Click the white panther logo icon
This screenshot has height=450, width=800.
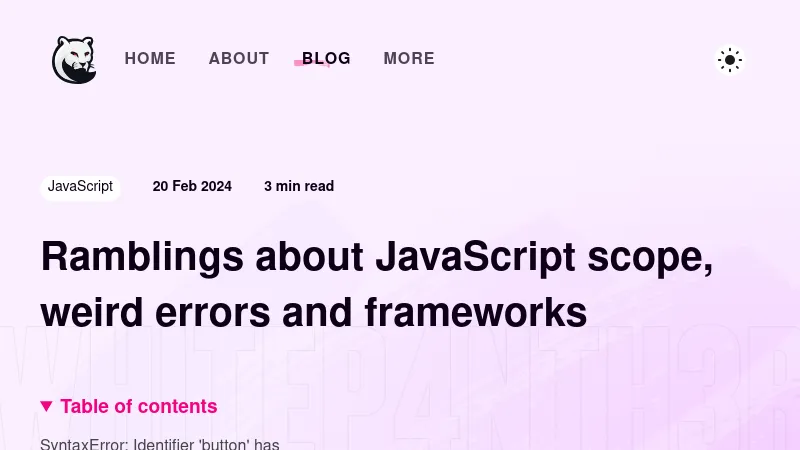(x=73, y=60)
